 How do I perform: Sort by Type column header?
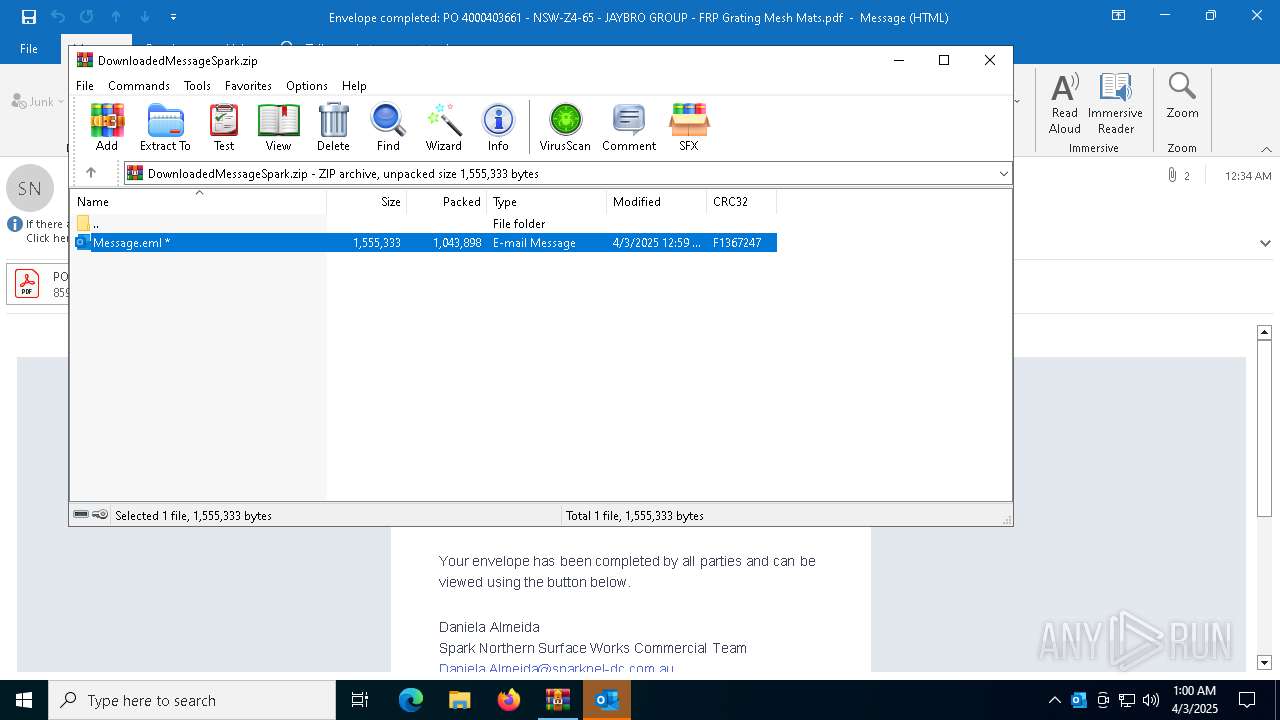(x=547, y=201)
